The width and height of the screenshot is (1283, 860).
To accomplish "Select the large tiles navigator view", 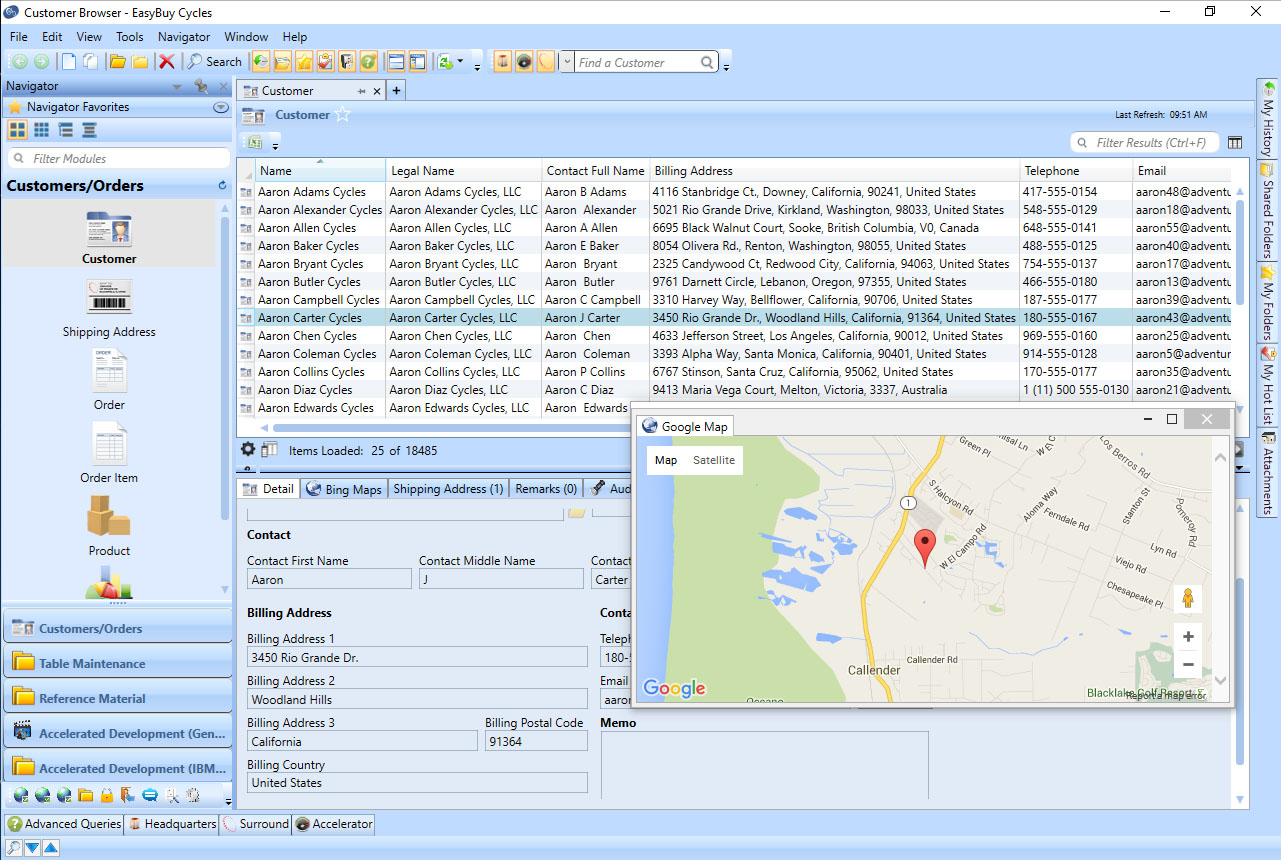I will coord(17,130).
